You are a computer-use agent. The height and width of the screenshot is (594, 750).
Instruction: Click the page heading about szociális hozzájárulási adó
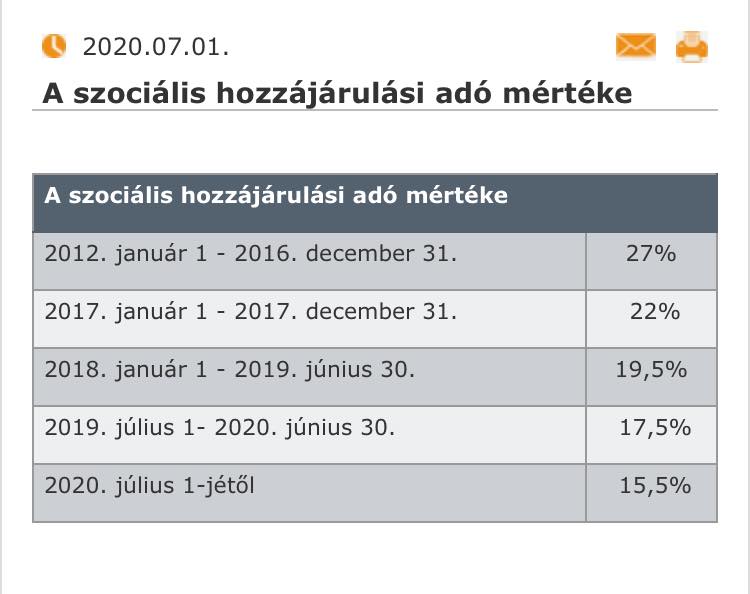coord(337,93)
